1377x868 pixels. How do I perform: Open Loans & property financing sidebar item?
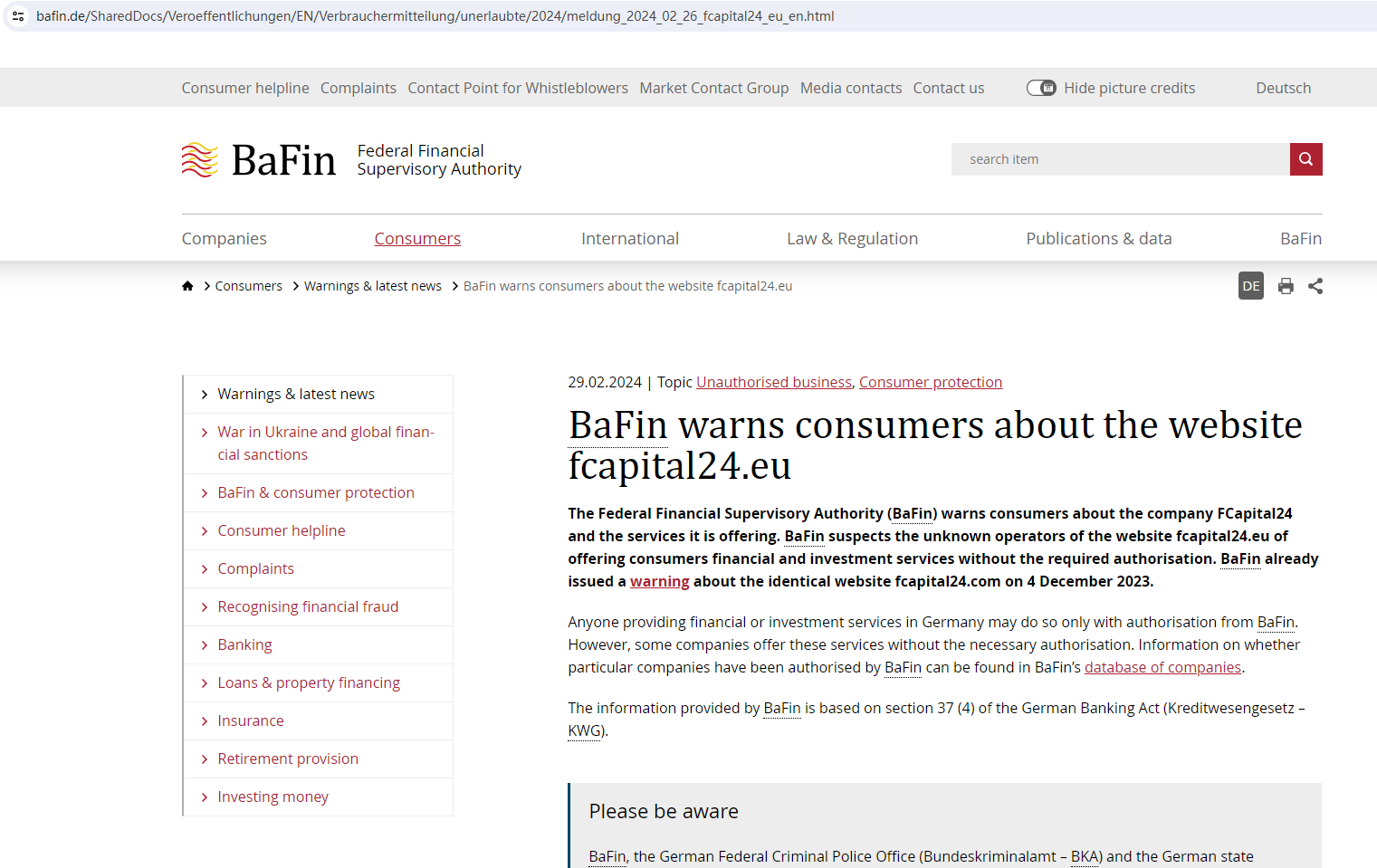click(309, 682)
